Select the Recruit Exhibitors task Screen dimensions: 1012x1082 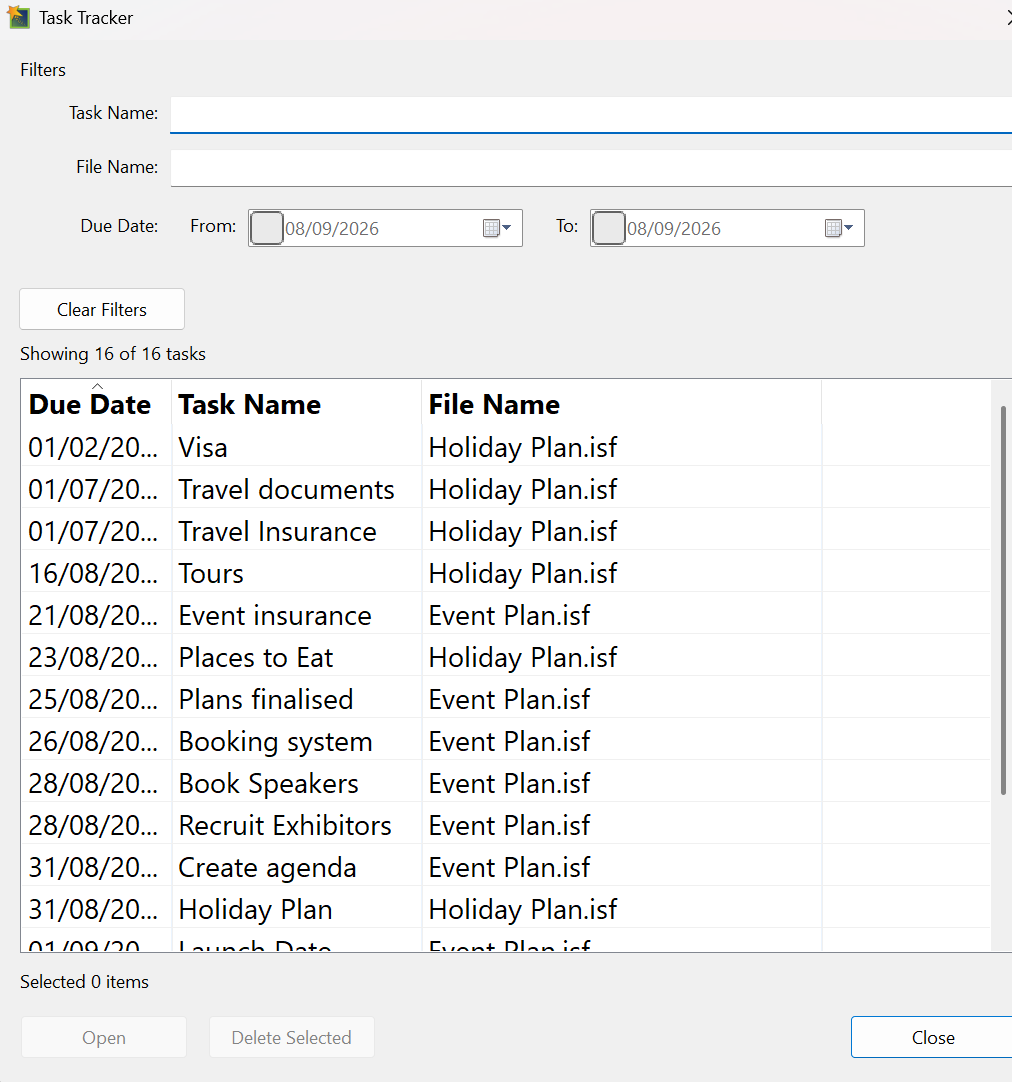[x=506, y=826]
